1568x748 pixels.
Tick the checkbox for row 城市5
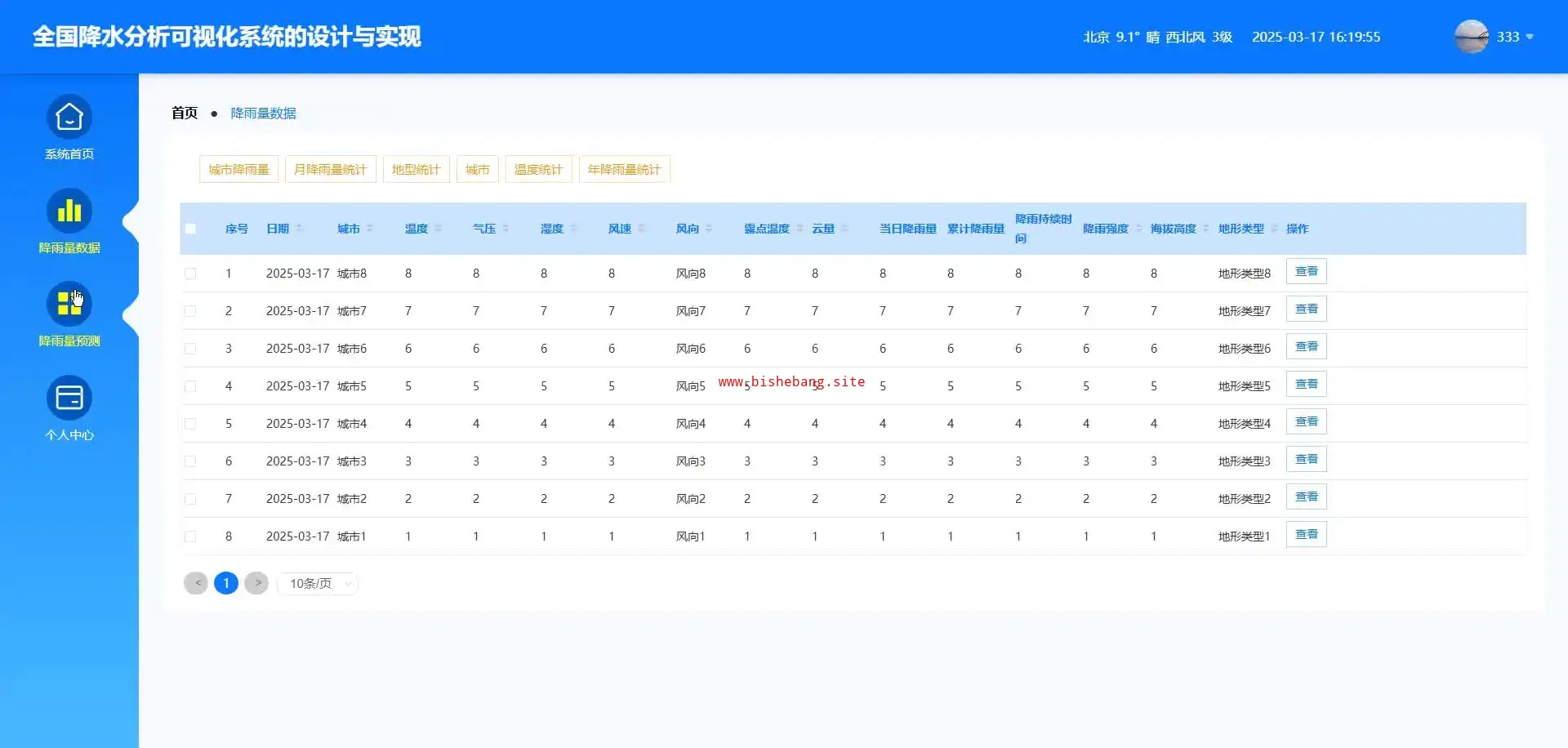pyautogui.click(x=190, y=386)
